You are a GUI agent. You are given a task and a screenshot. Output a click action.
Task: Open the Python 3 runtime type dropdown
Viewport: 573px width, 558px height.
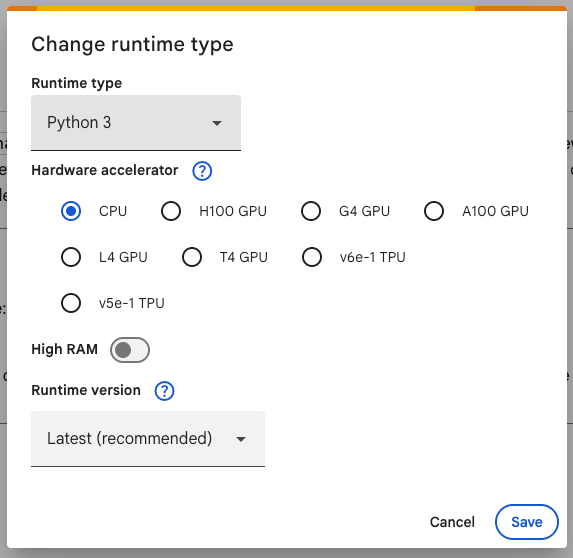(136, 123)
